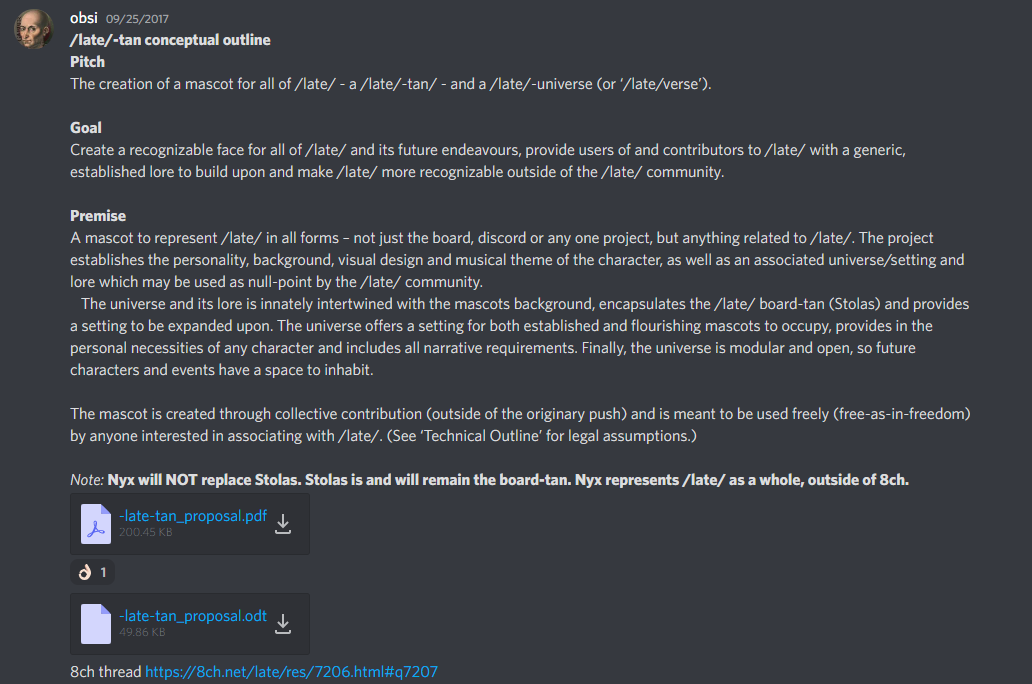Toggle the OK hand emoji reaction
The height and width of the screenshot is (684, 1032).
93,572
